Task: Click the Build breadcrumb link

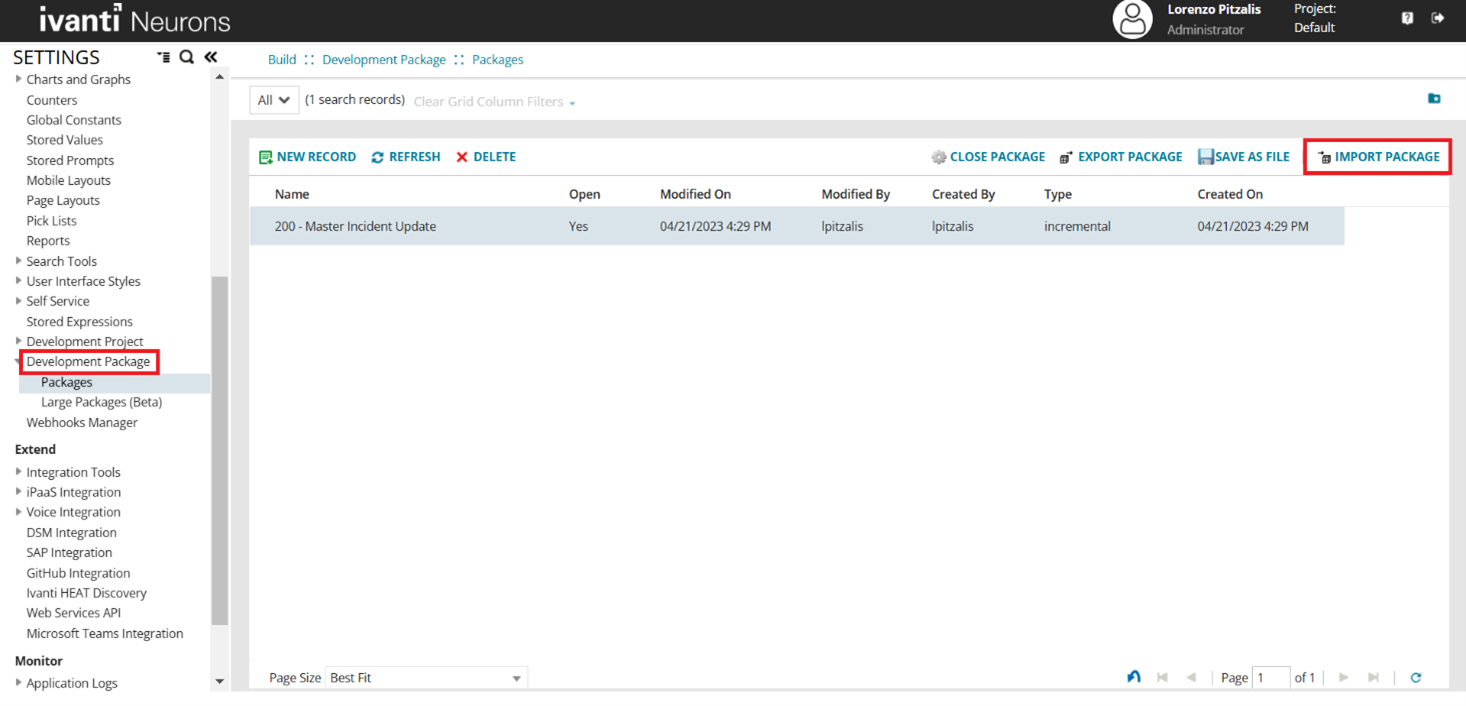Action: click(x=282, y=60)
